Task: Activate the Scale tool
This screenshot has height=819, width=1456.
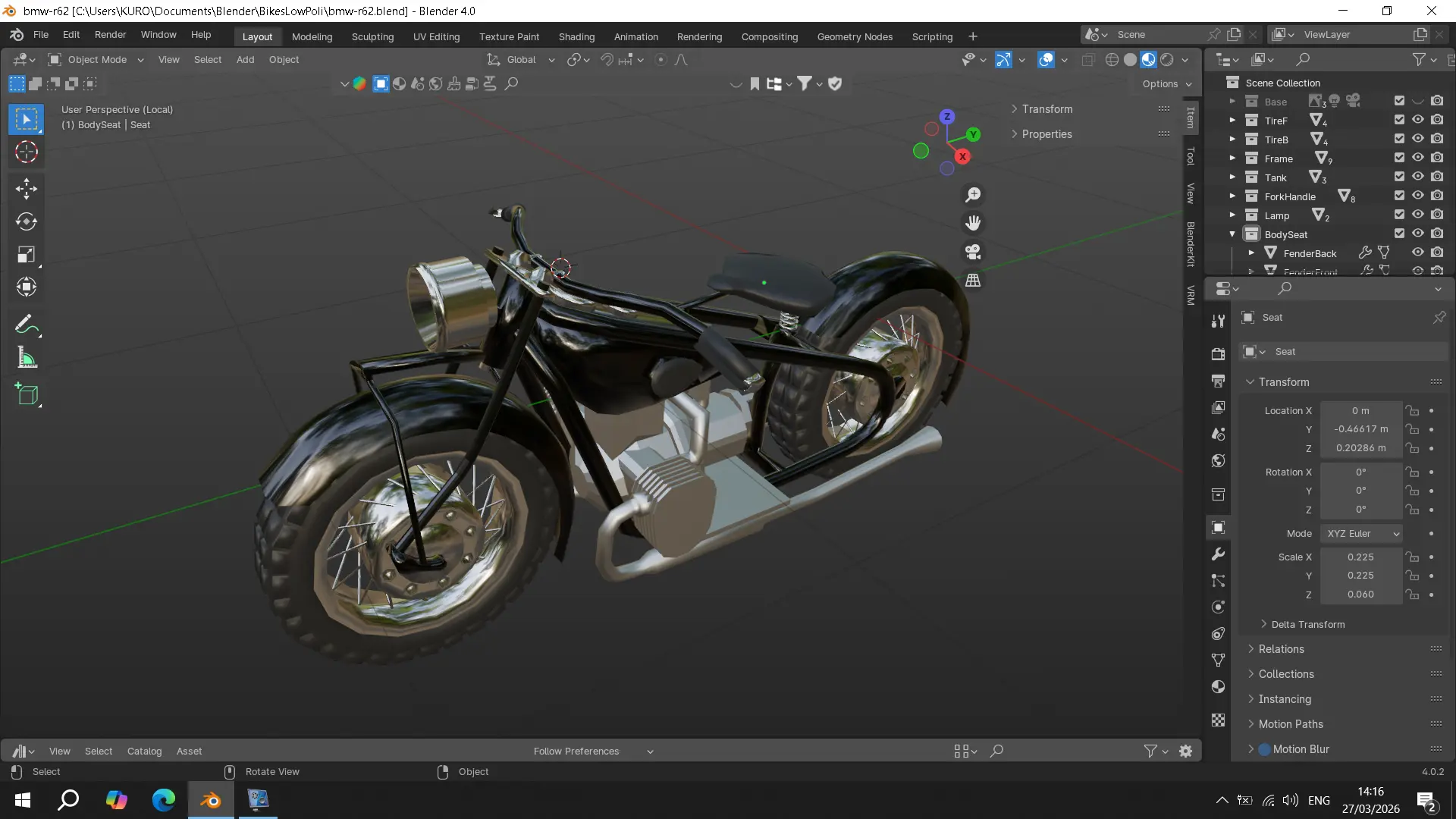Action: (27, 255)
